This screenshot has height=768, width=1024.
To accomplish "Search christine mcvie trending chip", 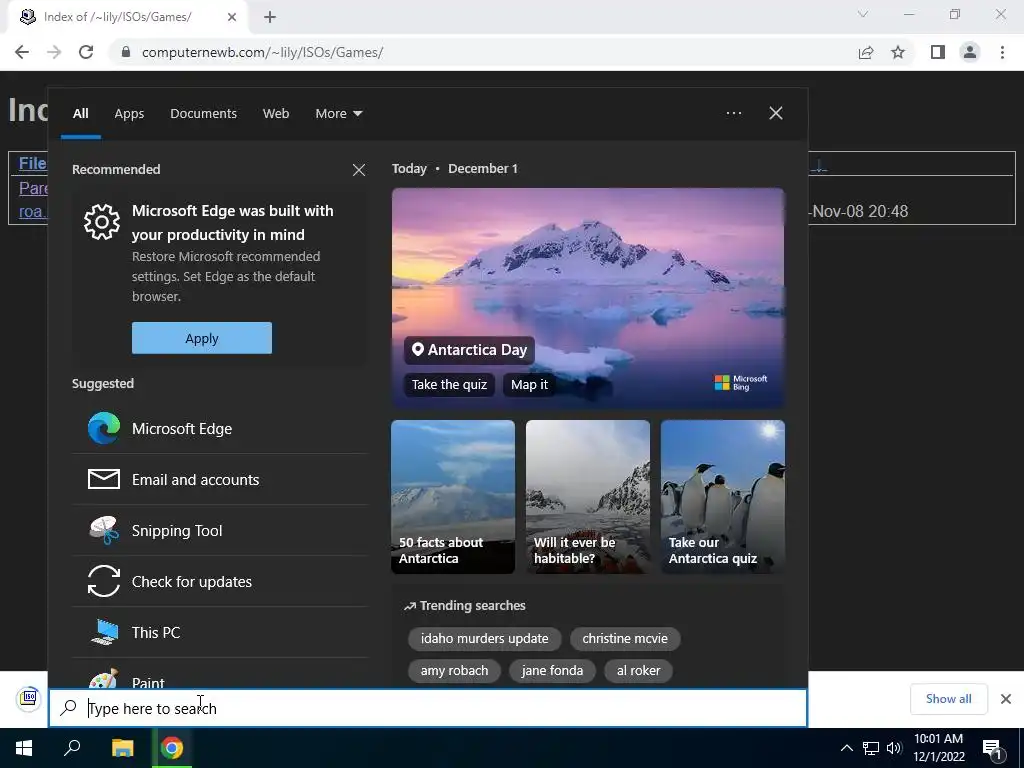I will pyautogui.click(x=625, y=639).
